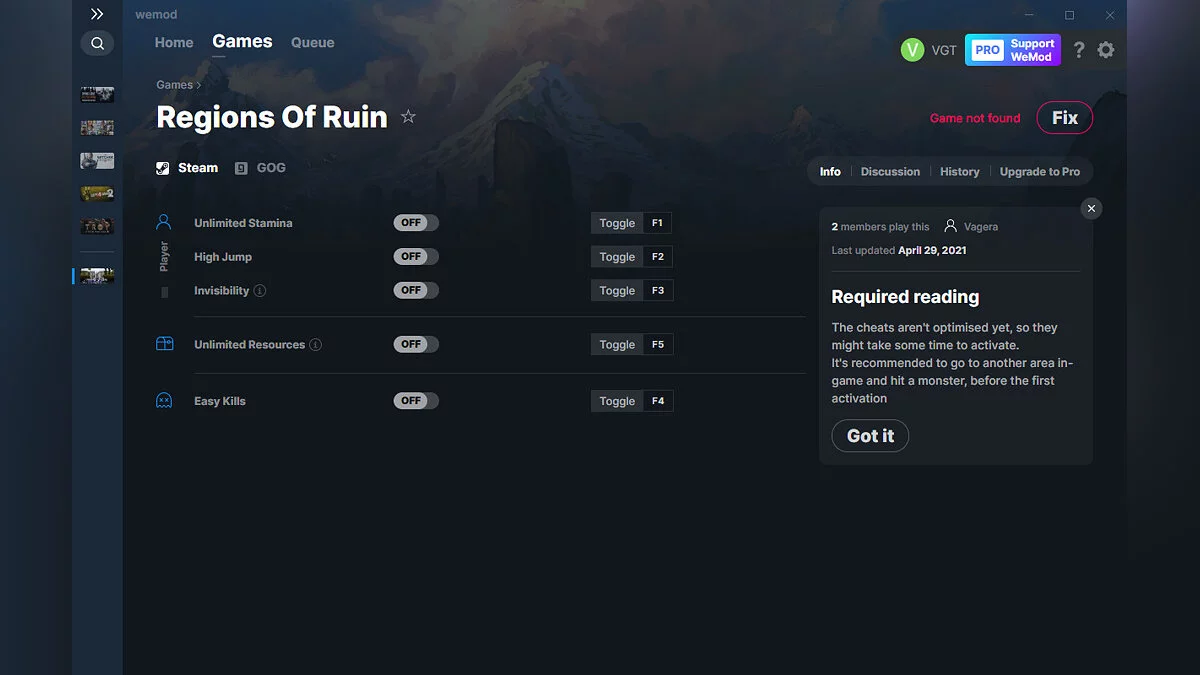Click the Invisibility info icon

click(x=260, y=291)
